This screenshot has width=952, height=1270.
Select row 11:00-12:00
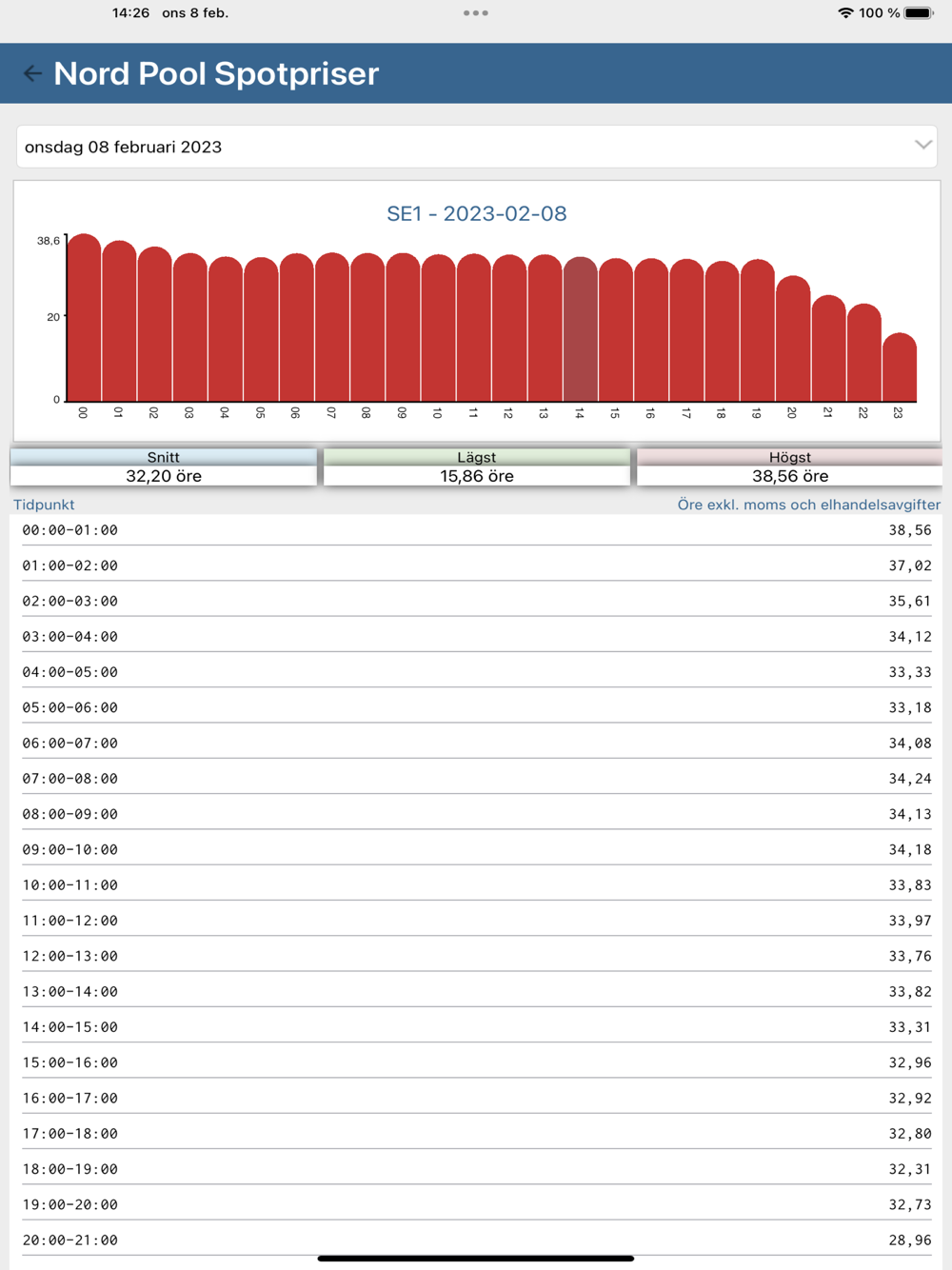pos(476,921)
